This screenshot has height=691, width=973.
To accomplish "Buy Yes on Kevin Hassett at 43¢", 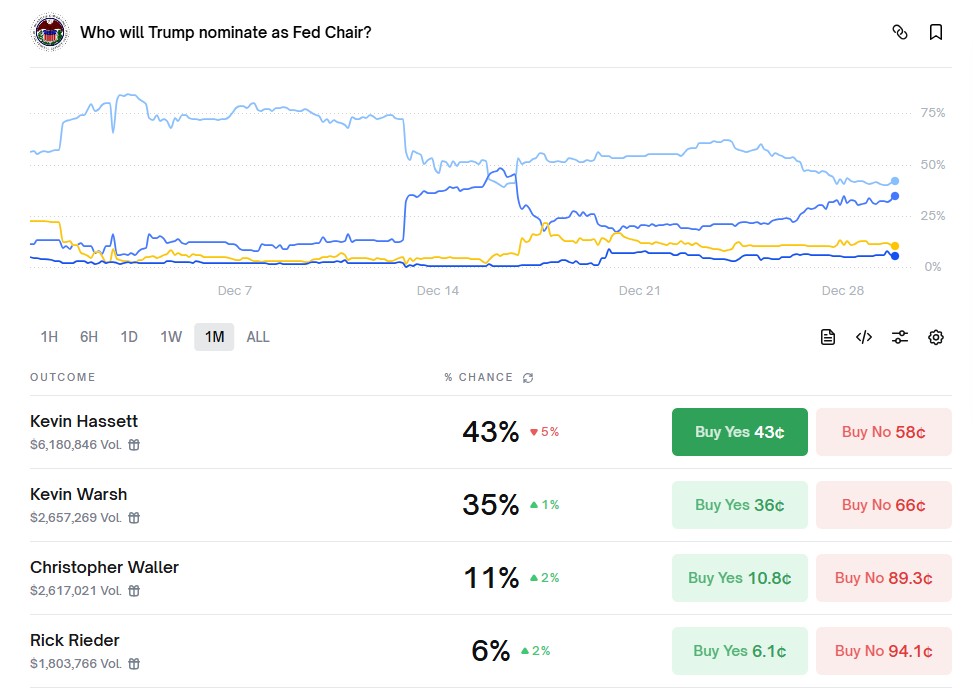I will (739, 432).
